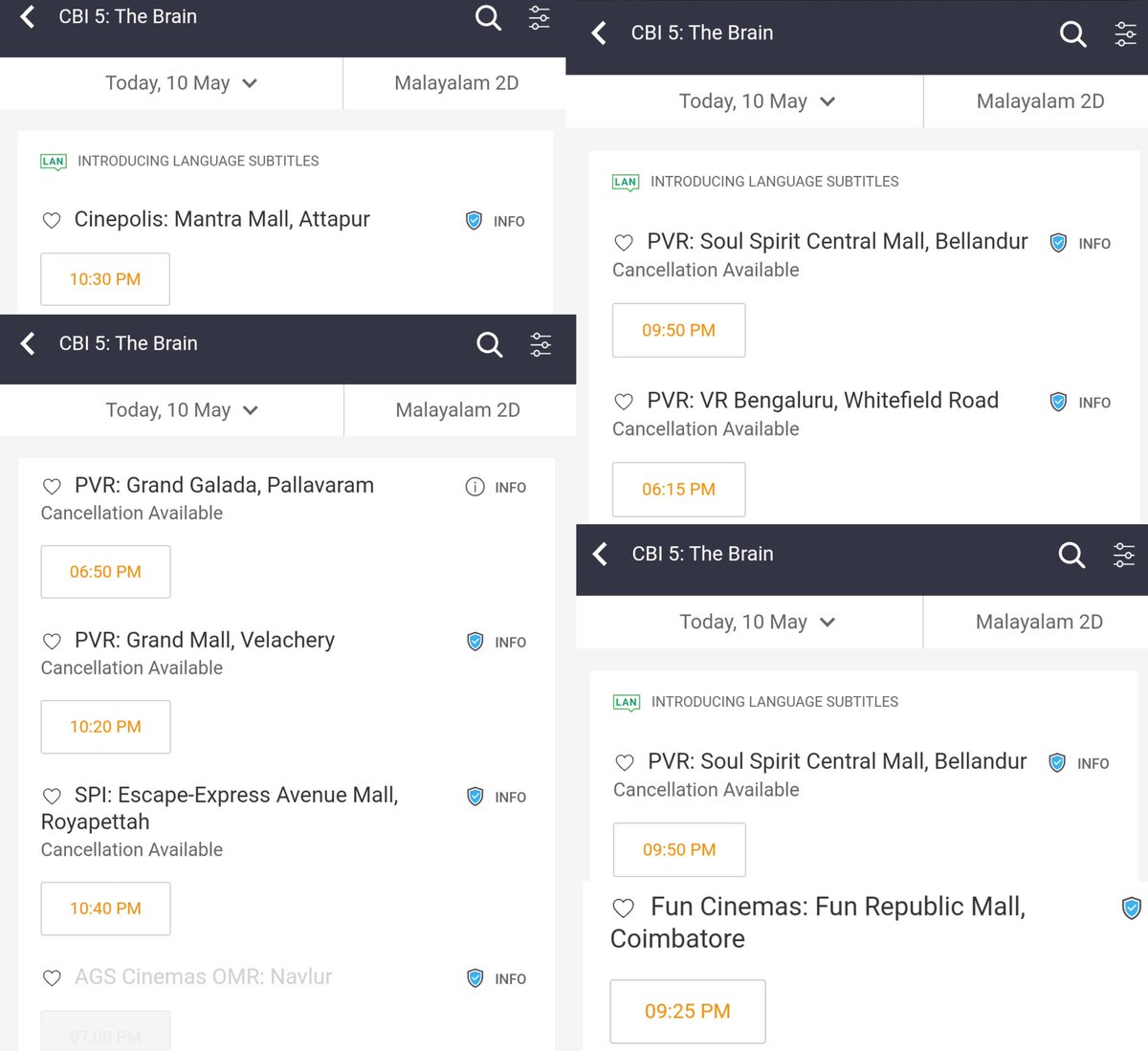The height and width of the screenshot is (1051, 1148).
Task: Open search in the Fun Cinemas listing header
Action: [1071, 555]
